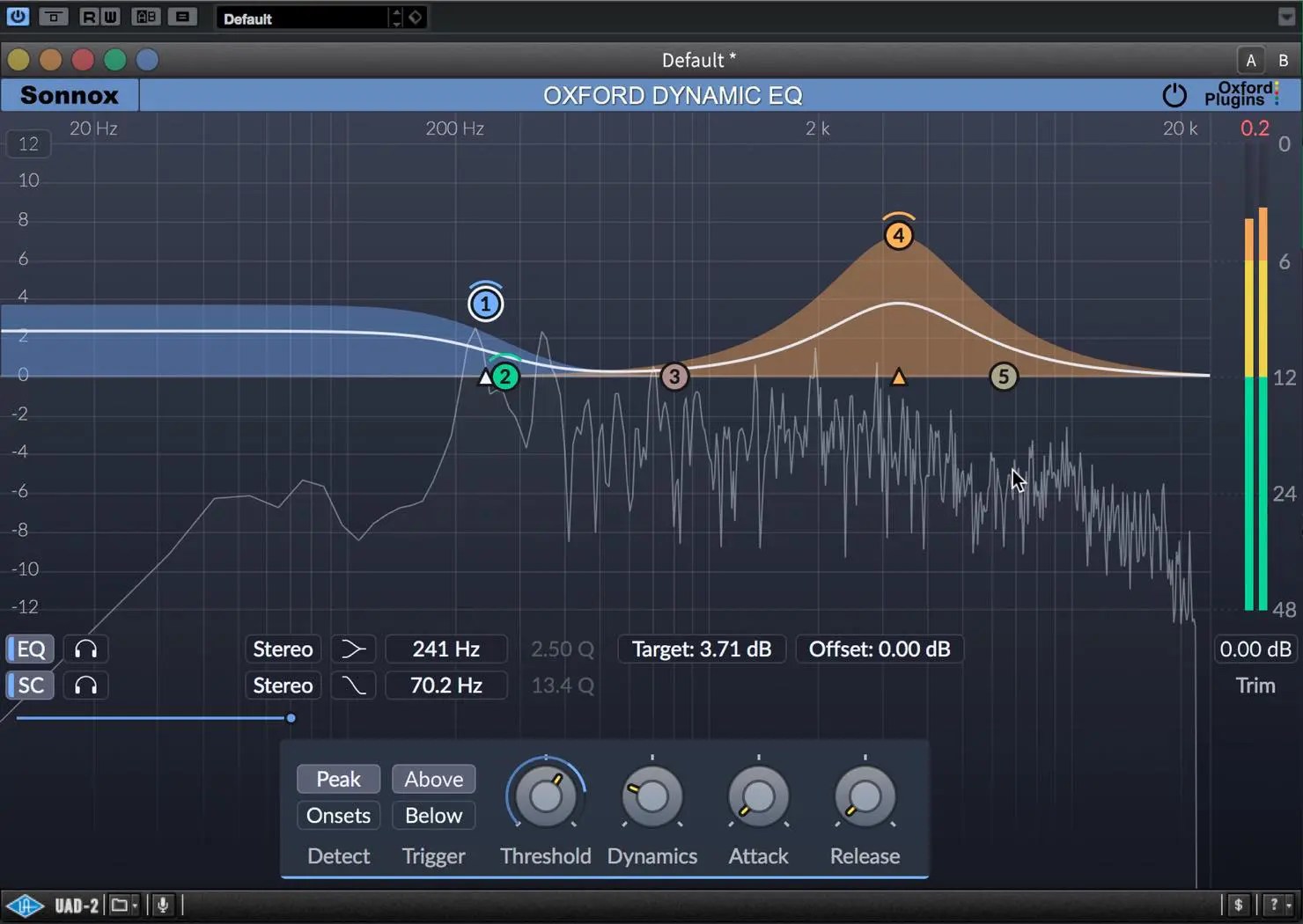1303x924 pixels.
Task: Select the band 3 node
Action: (674, 377)
